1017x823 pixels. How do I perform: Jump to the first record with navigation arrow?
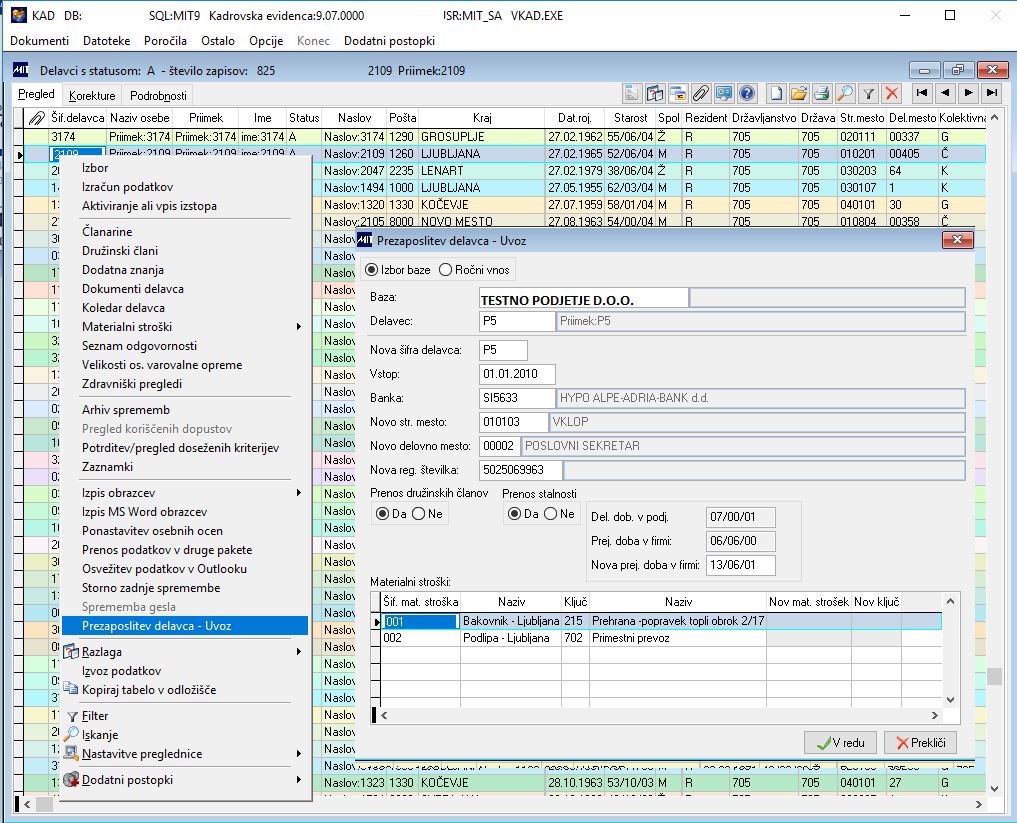tap(922, 93)
